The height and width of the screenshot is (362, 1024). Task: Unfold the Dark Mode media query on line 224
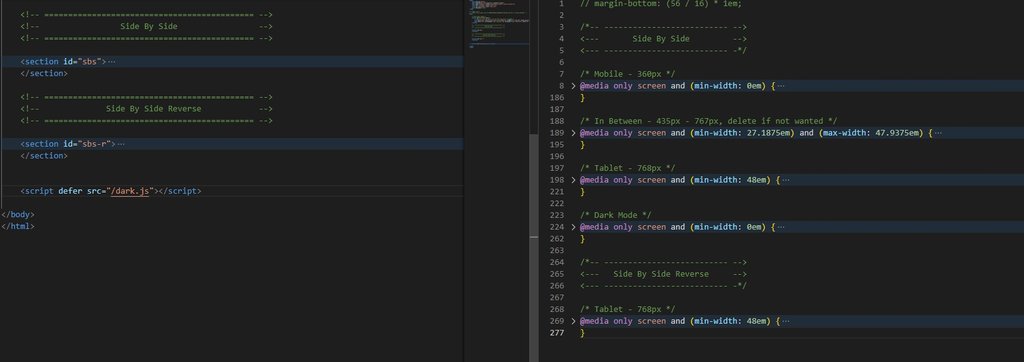click(x=573, y=227)
